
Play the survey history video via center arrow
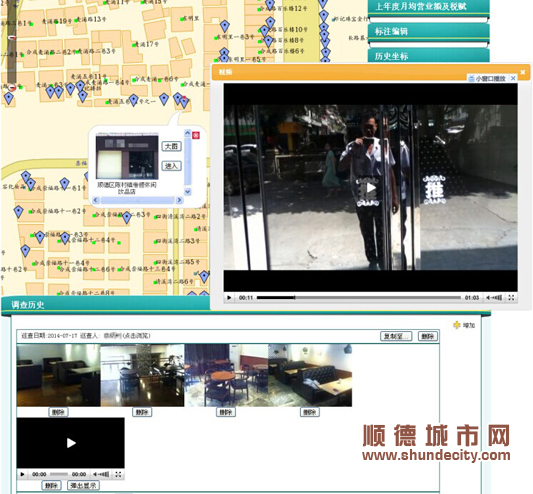click(x=71, y=443)
